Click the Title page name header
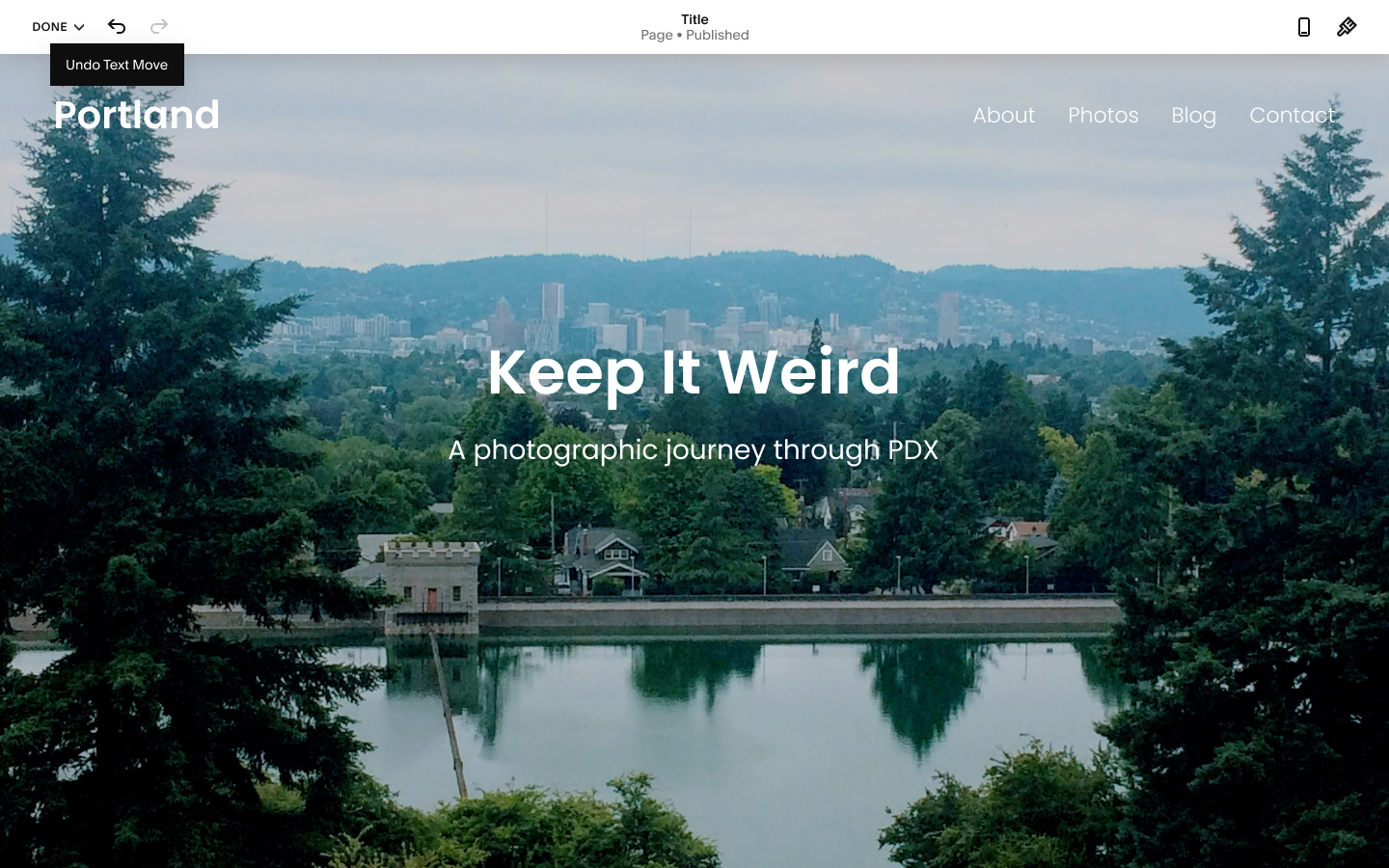Image resolution: width=1389 pixels, height=868 pixels. pos(694,19)
